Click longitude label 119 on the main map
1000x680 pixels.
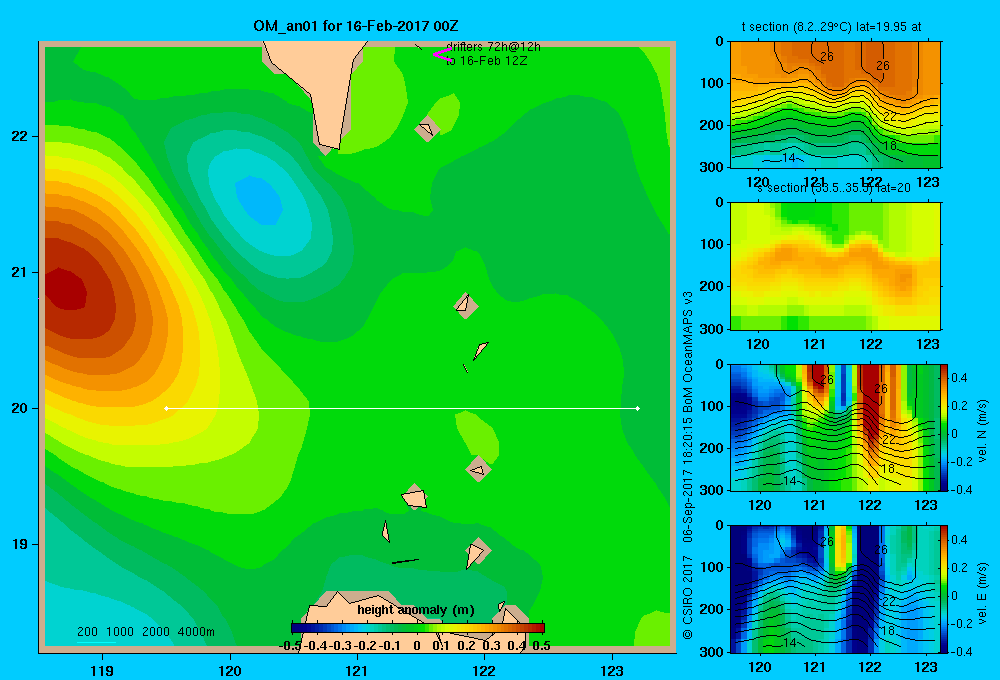pyautogui.click(x=102, y=671)
